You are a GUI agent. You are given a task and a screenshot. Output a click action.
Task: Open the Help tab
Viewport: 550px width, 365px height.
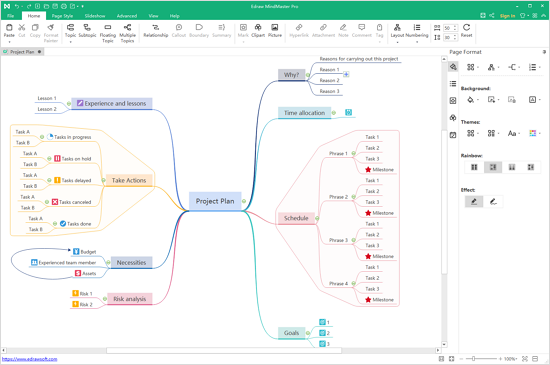174,16
